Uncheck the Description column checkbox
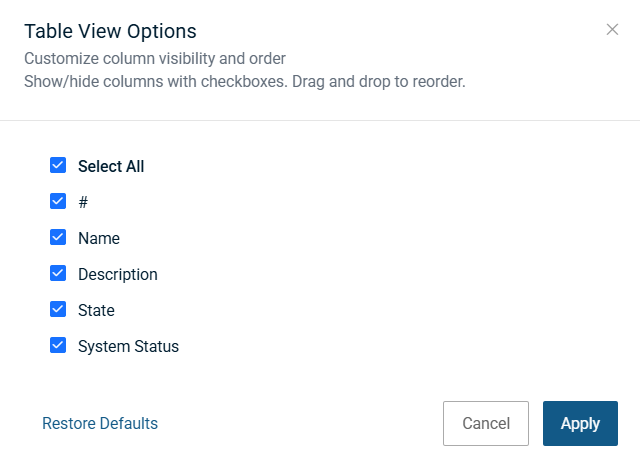The width and height of the screenshot is (640, 470). (58, 274)
